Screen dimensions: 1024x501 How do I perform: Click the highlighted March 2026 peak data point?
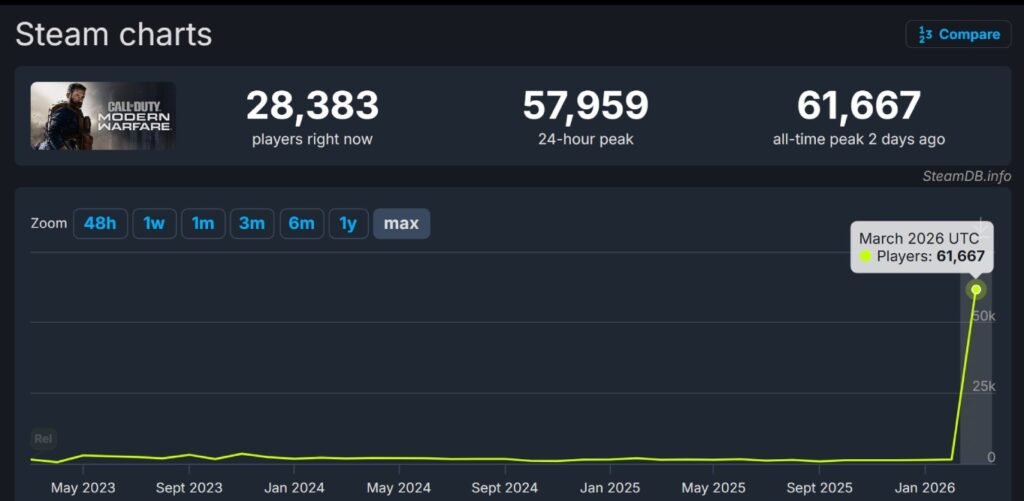976,290
